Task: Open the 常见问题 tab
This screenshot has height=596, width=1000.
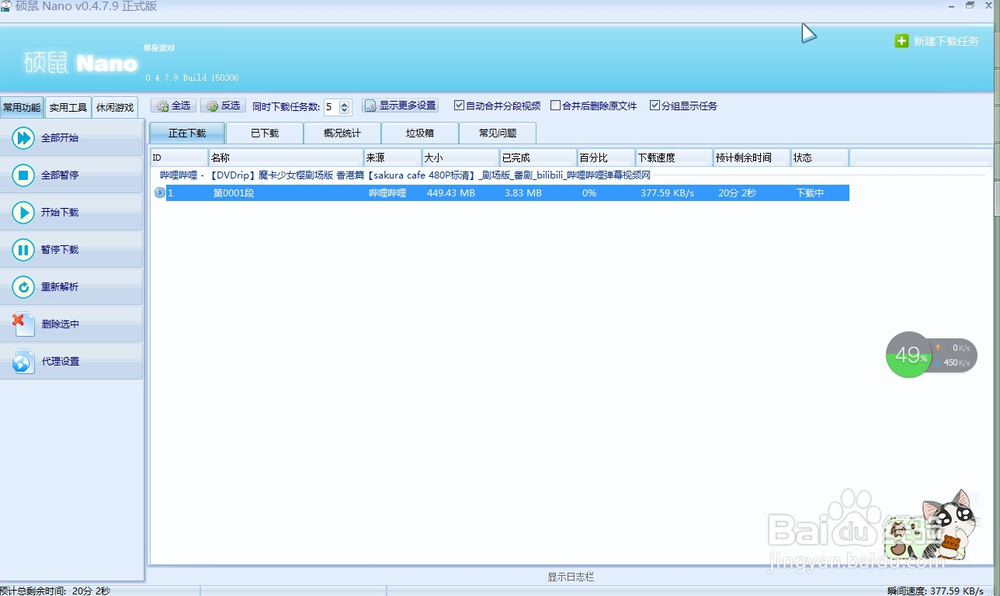Action: point(497,133)
